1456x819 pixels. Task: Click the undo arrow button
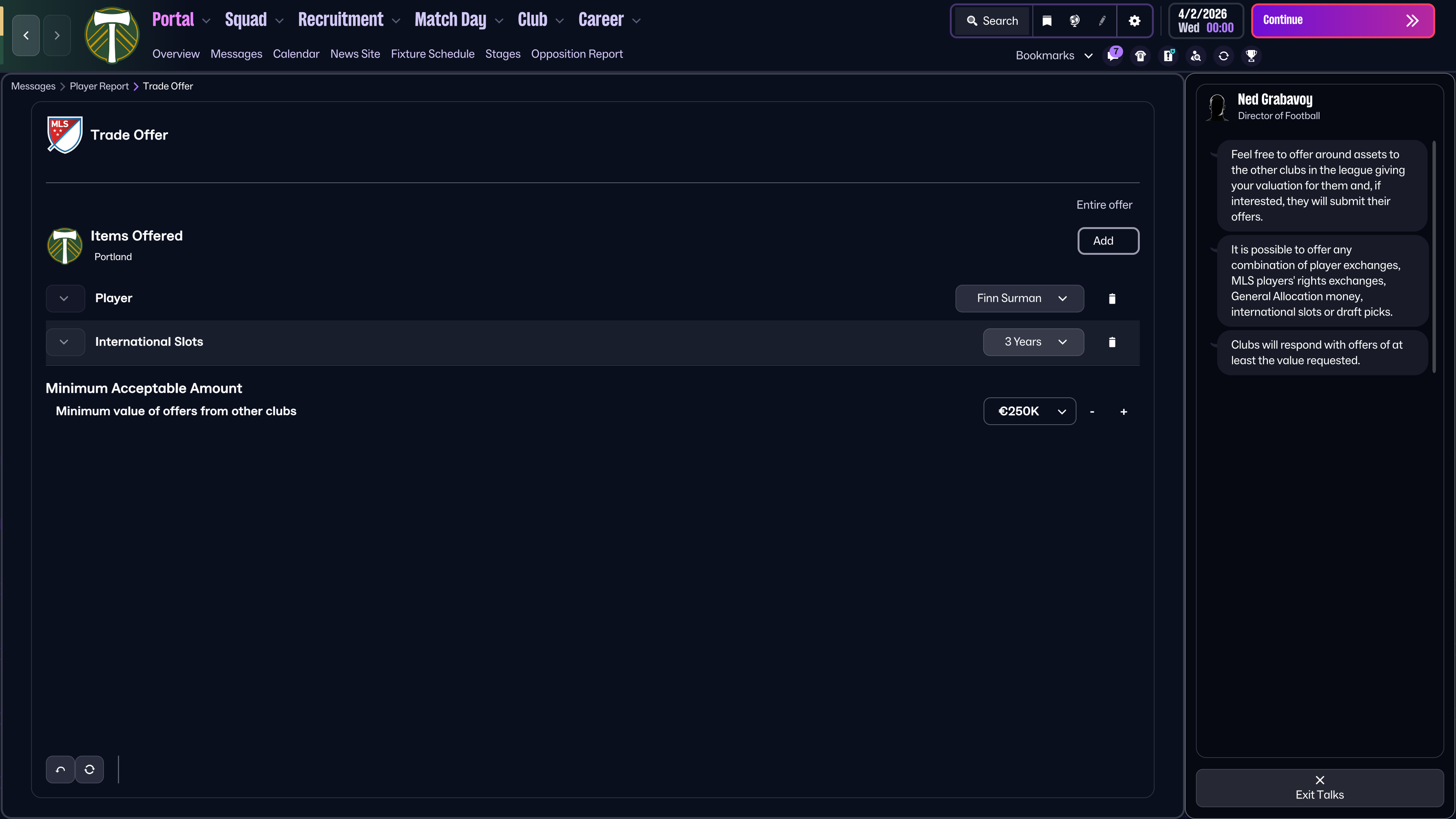tap(60, 769)
